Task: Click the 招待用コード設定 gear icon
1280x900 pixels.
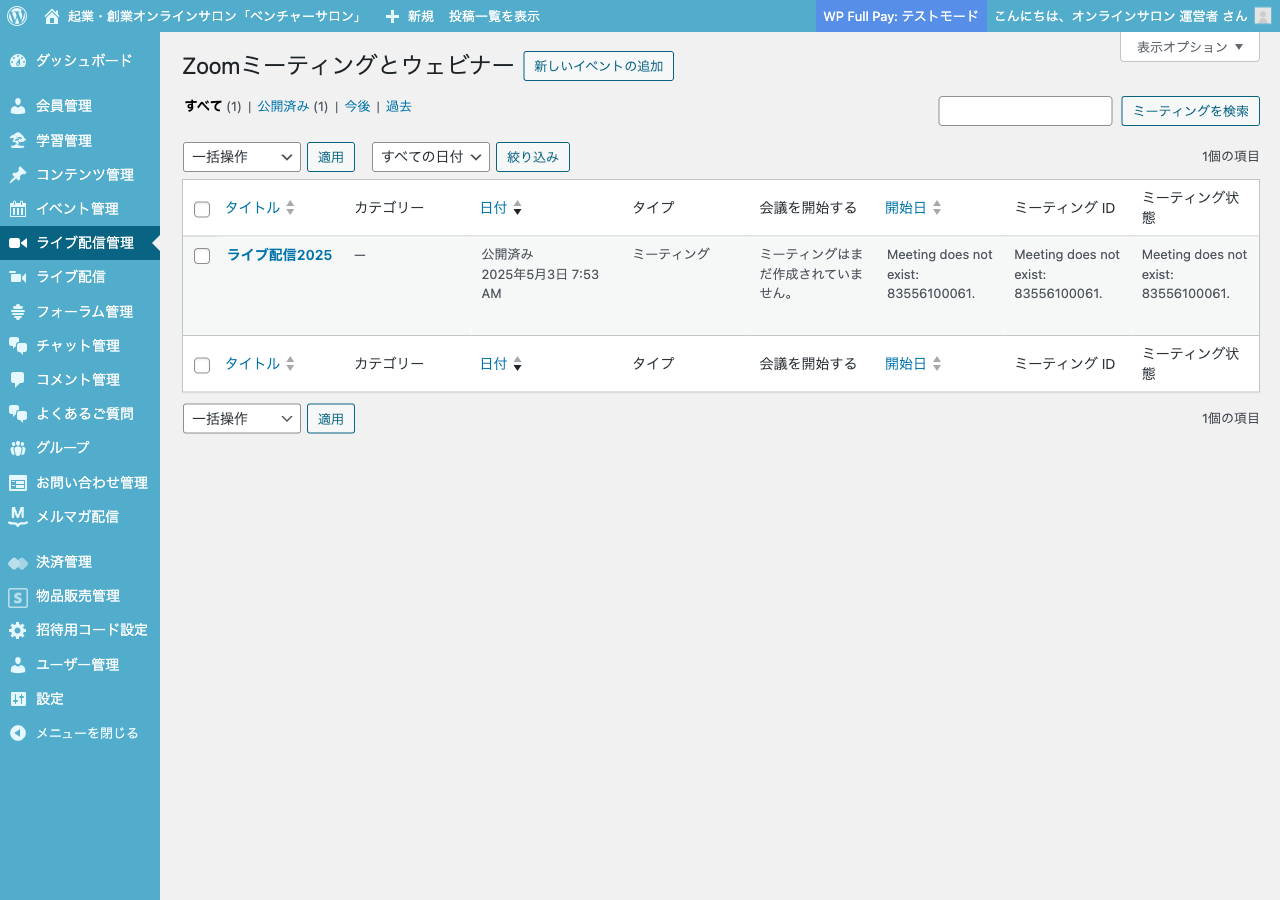Action: pyautogui.click(x=17, y=630)
